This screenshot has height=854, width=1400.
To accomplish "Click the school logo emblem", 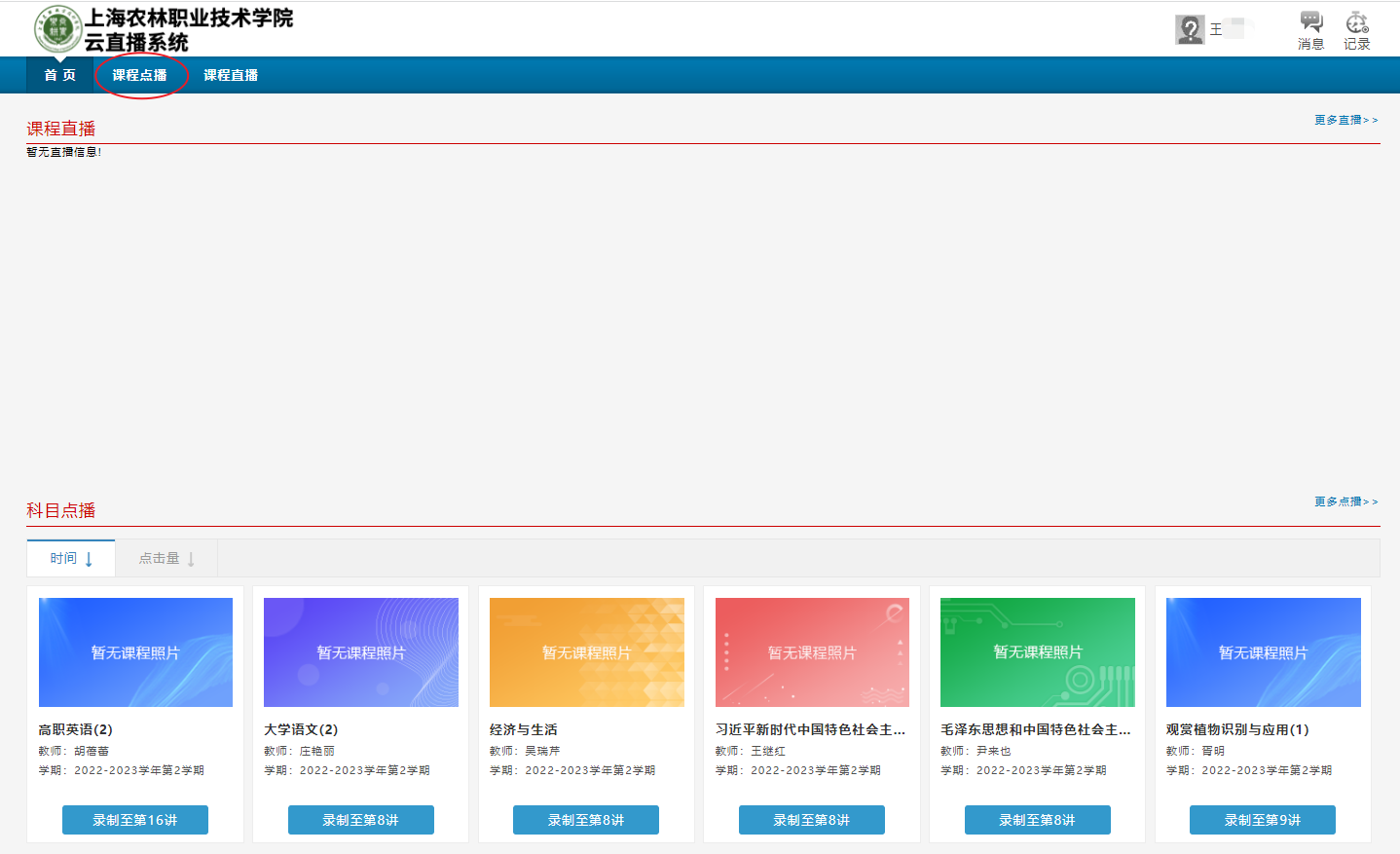I will 57,28.
